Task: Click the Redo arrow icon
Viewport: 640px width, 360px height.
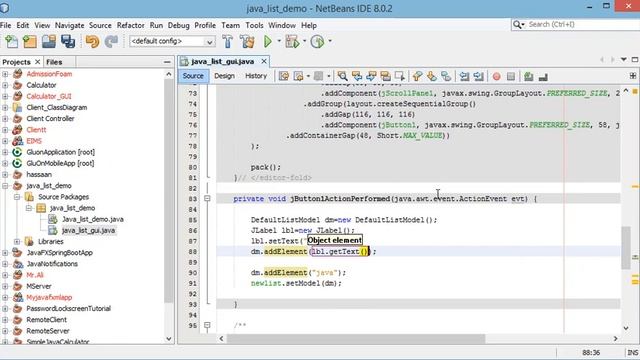Action: tap(111, 41)
